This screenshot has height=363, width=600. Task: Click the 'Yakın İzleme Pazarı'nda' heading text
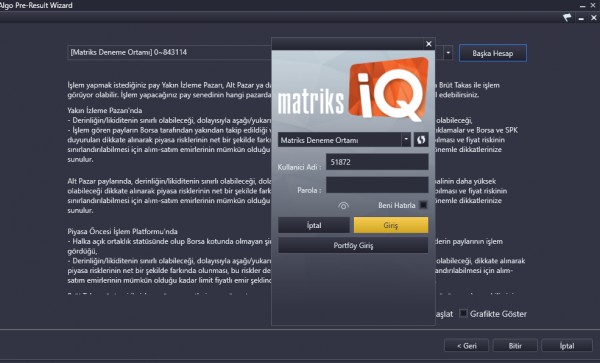click(x=104, y=111)
